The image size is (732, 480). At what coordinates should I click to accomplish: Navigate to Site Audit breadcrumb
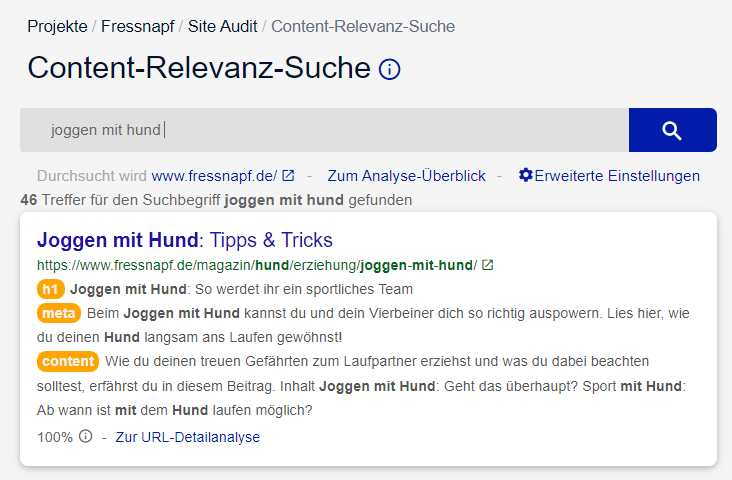[x=222, y=26]
